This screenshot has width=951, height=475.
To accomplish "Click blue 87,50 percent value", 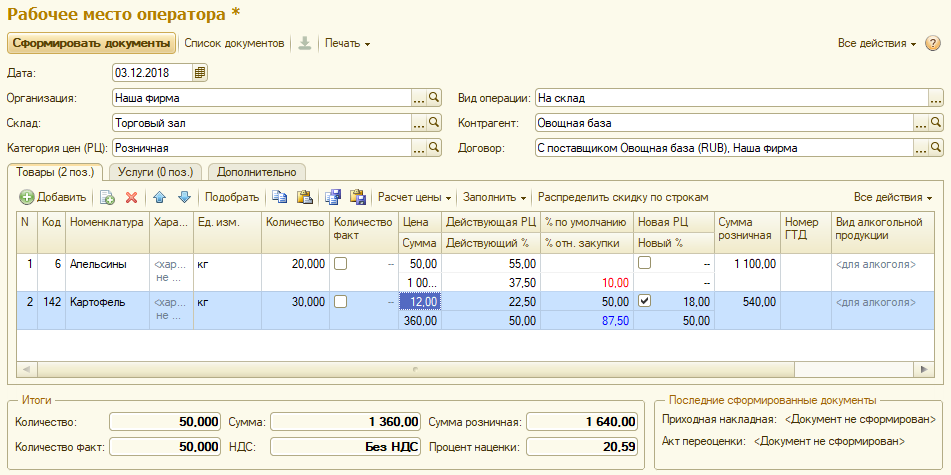I will point(616,320).
